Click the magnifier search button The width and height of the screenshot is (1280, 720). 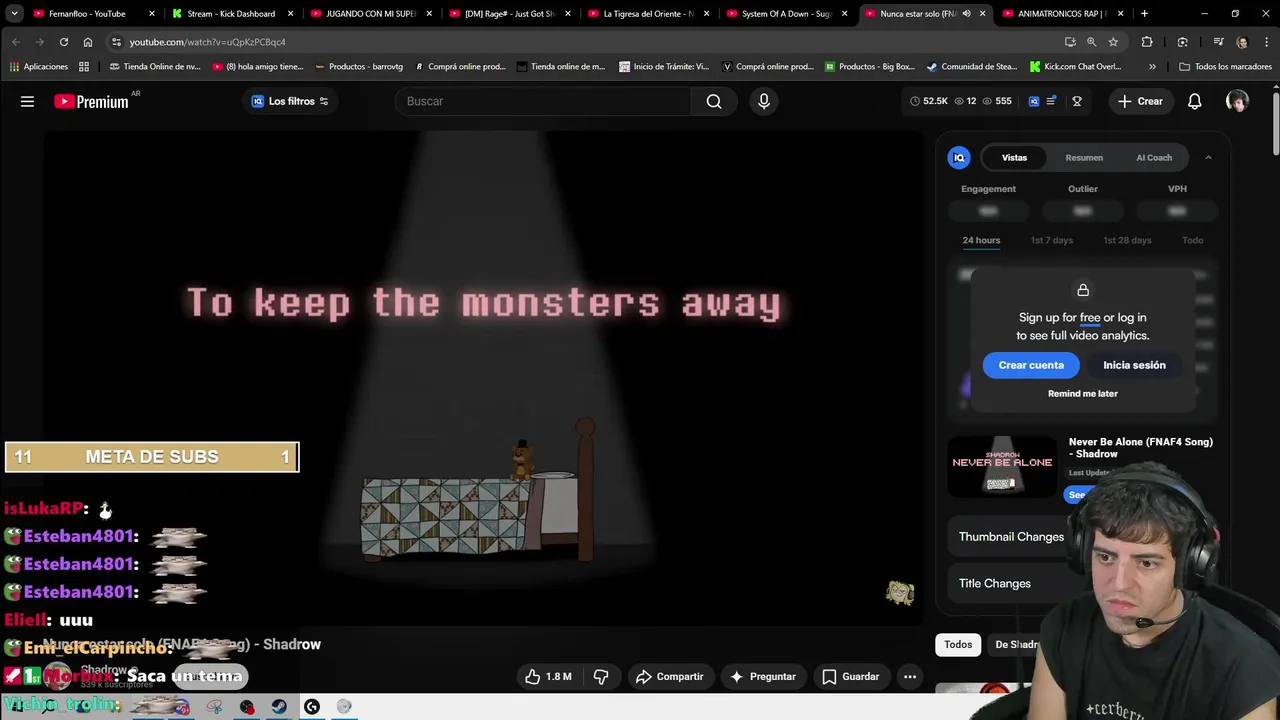[x=714, y=101]
